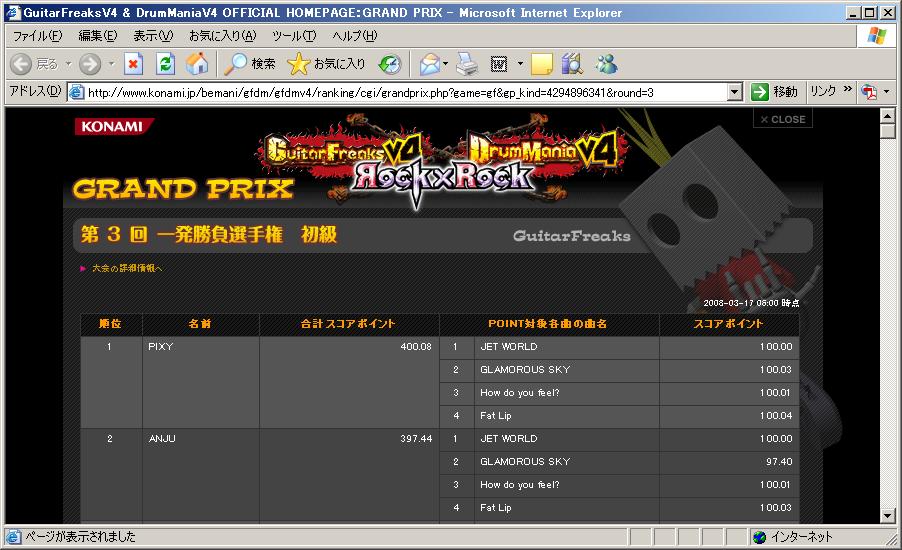Screen dimensions: 902x550
Task: Click the 97.40 score value
Action: (x=779, y=462)
